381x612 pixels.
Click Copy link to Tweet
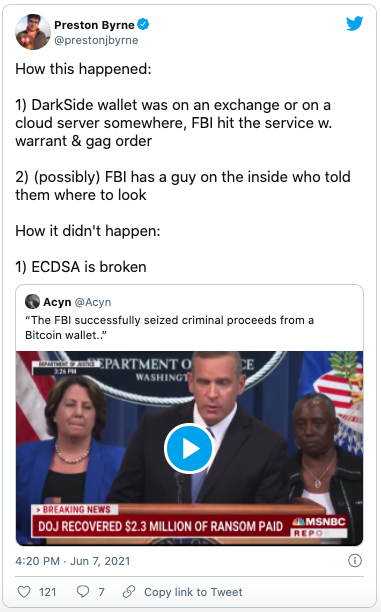tap(193, 592)
